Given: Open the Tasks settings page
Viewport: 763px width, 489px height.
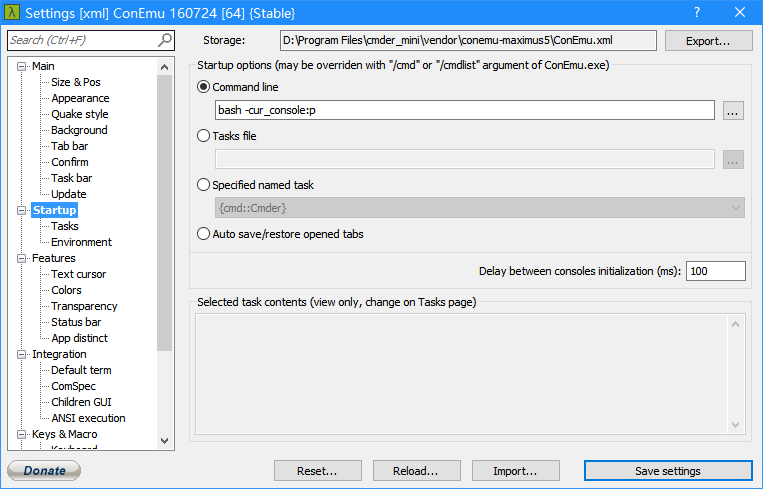Looking at the screenshot, I should point(65,226).
